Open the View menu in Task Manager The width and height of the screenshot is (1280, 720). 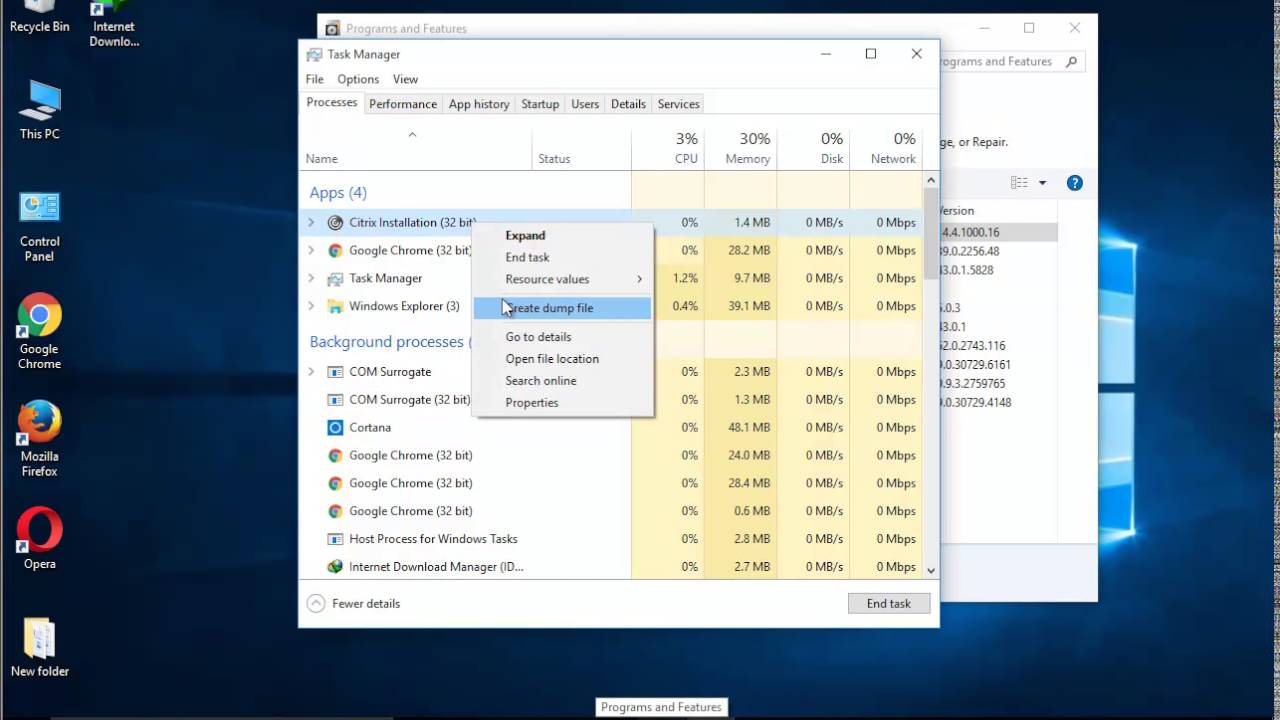405,79
